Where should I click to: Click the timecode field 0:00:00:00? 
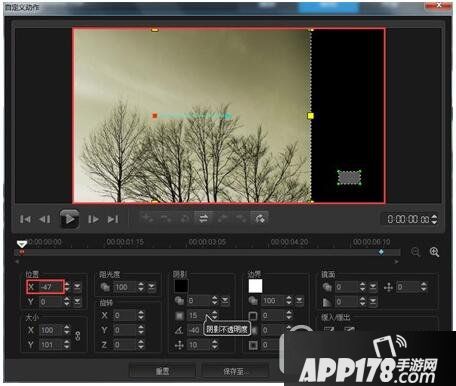click(x=408, y=219)
